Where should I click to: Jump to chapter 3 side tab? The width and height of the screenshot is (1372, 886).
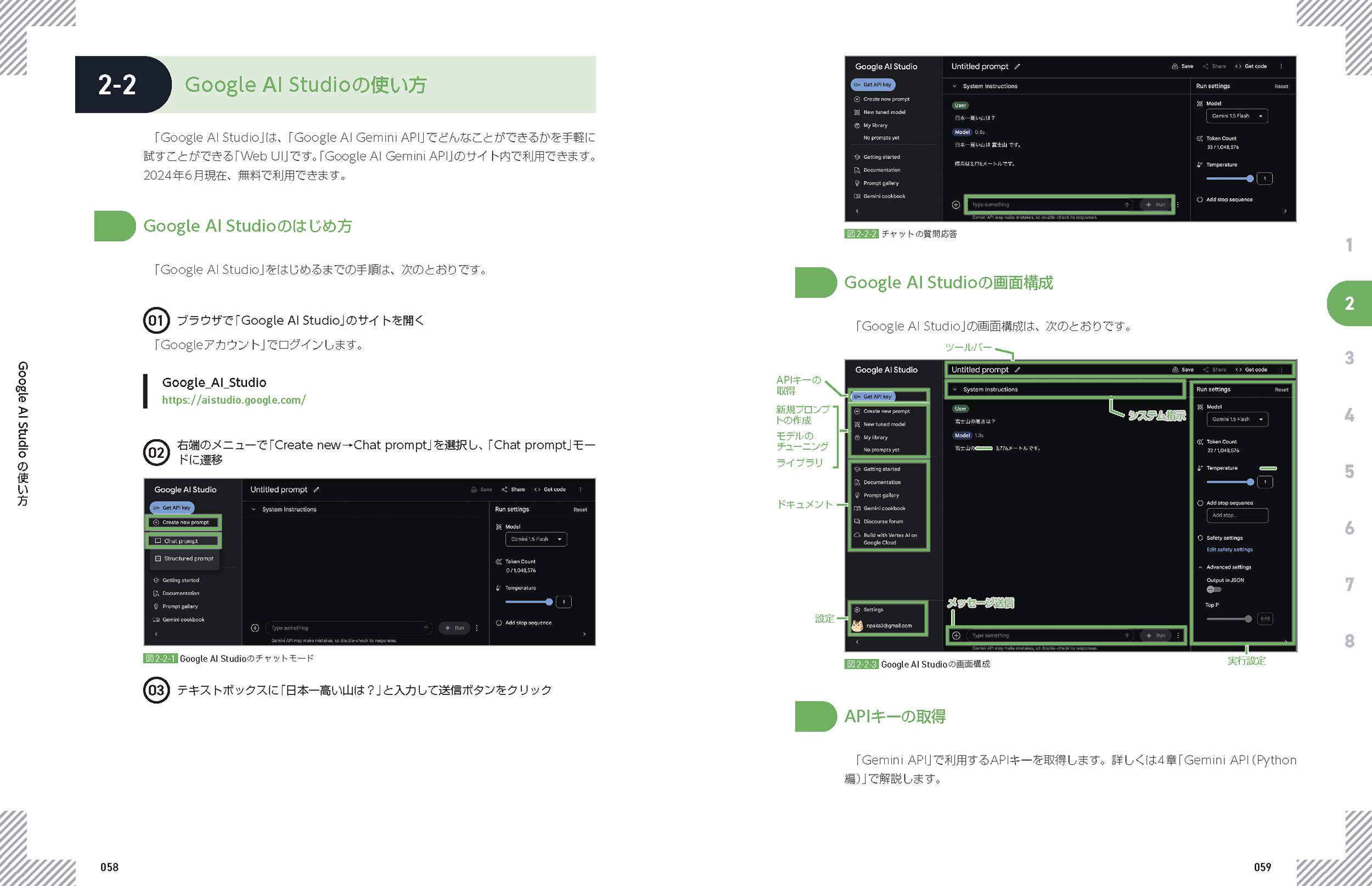pos(1349,358)
